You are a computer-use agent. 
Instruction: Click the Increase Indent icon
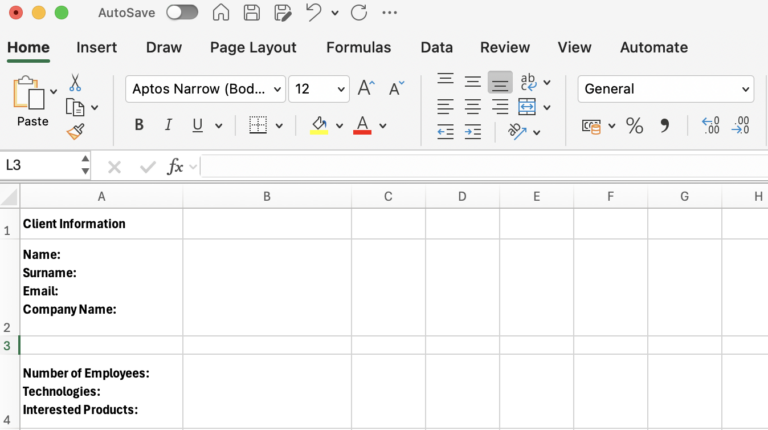473,132
